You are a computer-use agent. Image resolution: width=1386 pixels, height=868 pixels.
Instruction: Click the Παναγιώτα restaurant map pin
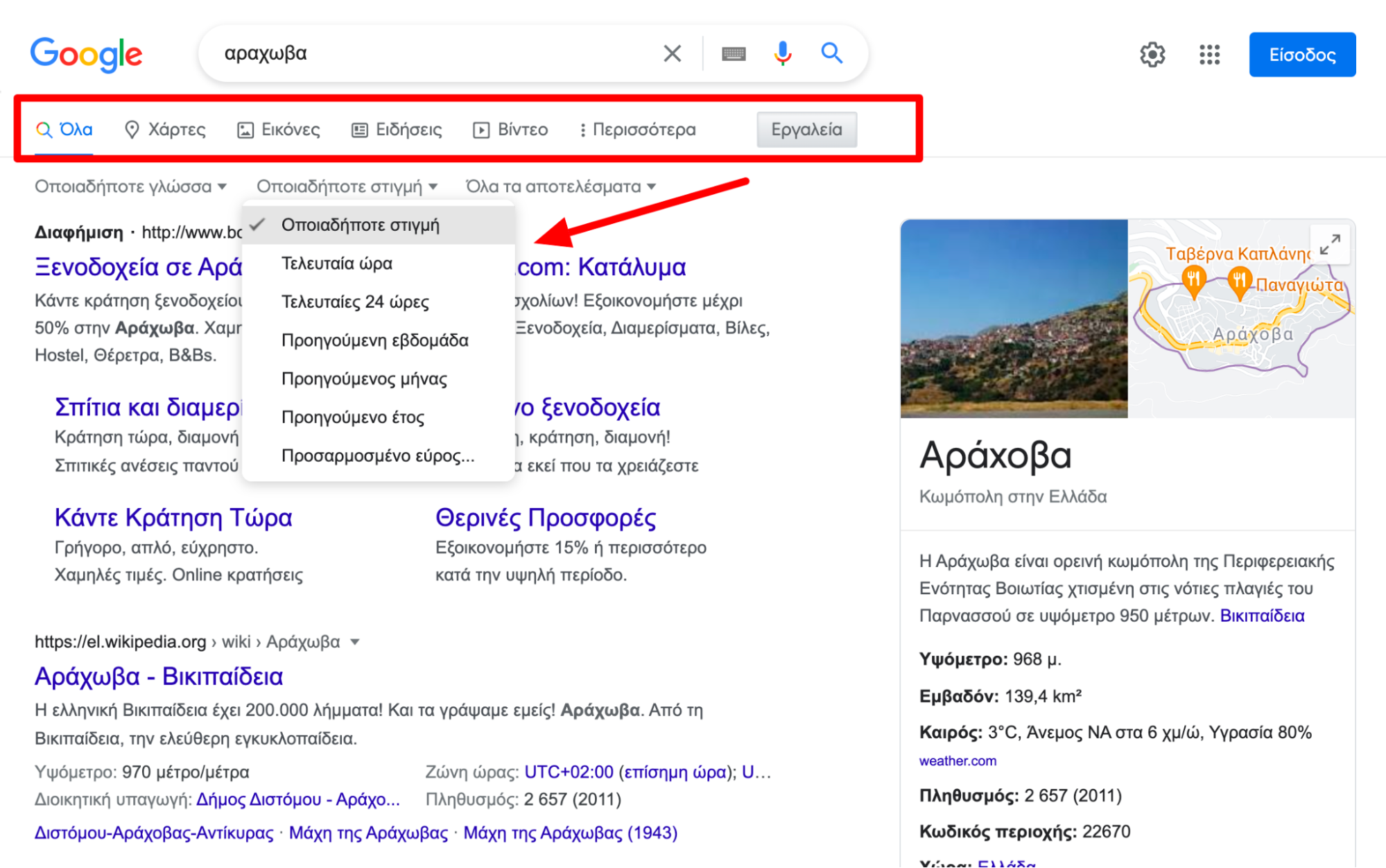(1239, 284)
